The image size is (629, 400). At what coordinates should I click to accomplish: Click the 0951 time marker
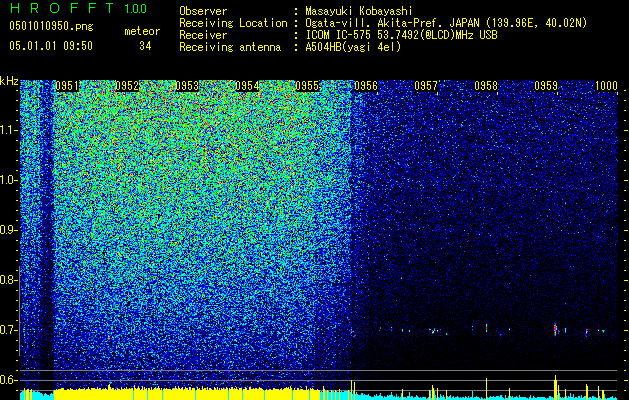tap(67, 86)
